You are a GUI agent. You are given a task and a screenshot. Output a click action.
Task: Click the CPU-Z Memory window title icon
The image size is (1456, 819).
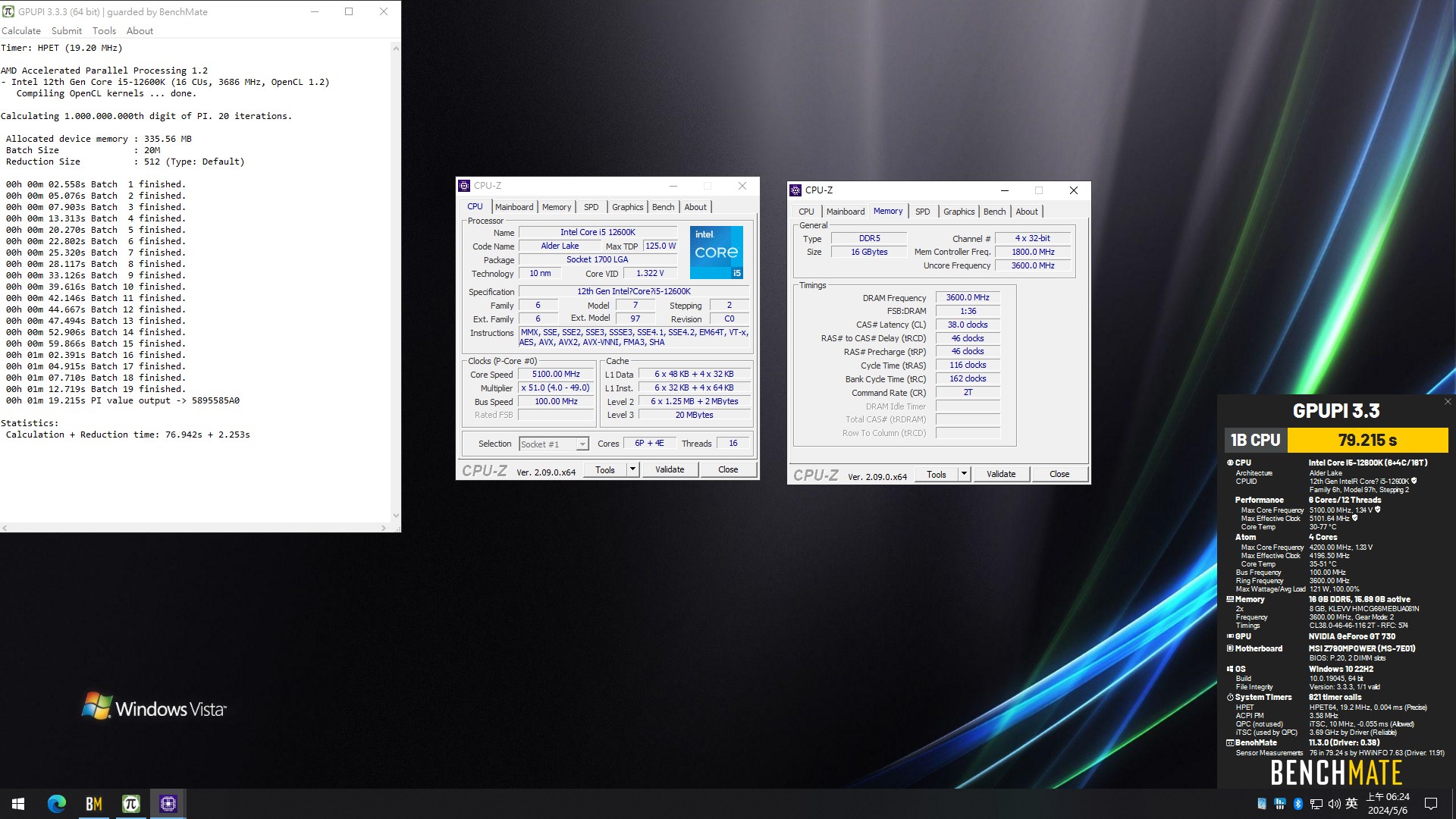click(795, 190)
